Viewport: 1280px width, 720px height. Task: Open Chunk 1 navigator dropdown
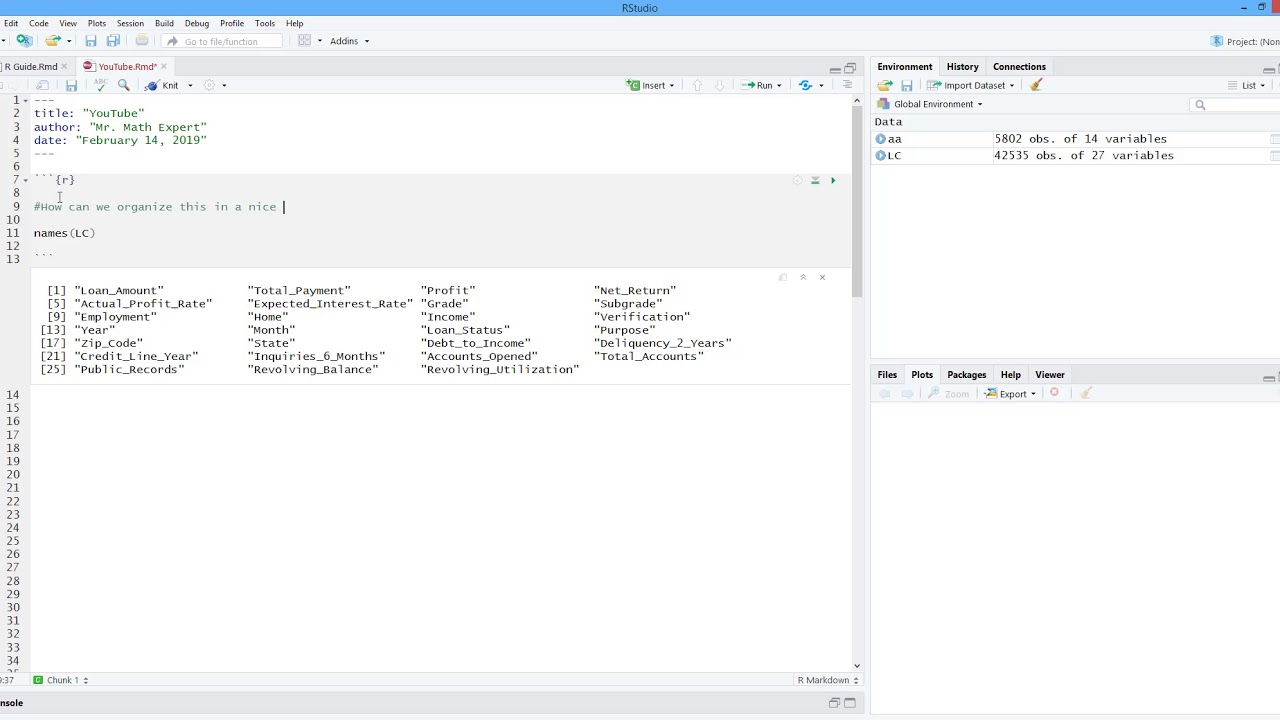tap(61, 680)
